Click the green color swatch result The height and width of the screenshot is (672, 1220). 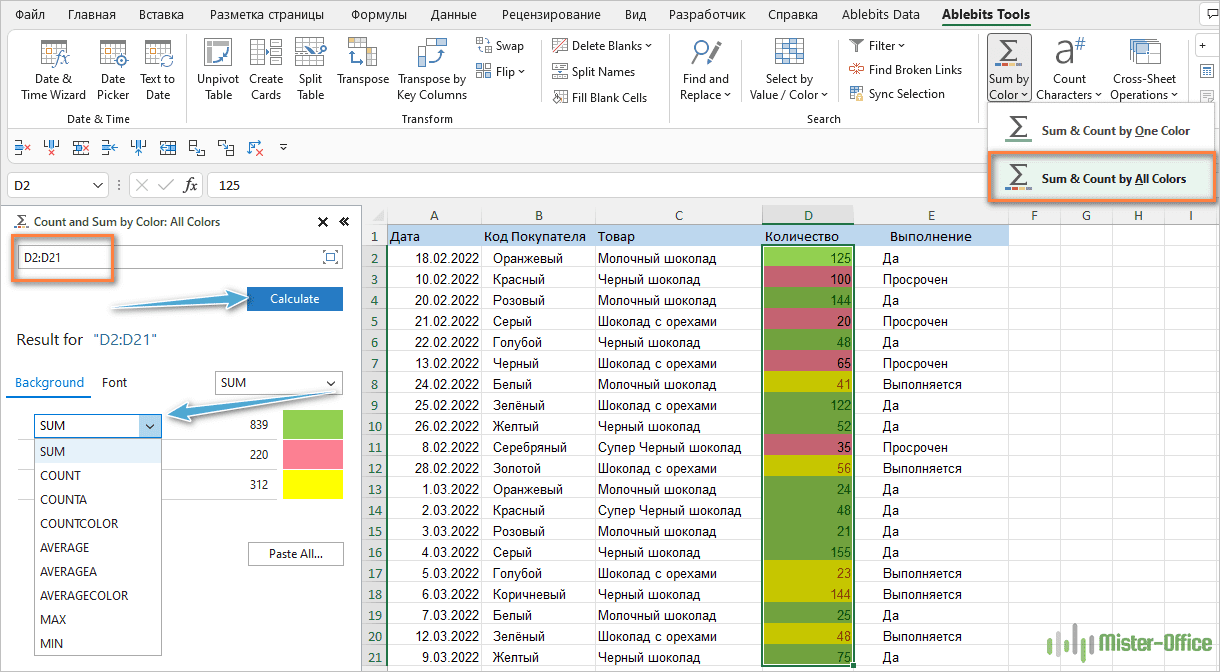[312, 424]
